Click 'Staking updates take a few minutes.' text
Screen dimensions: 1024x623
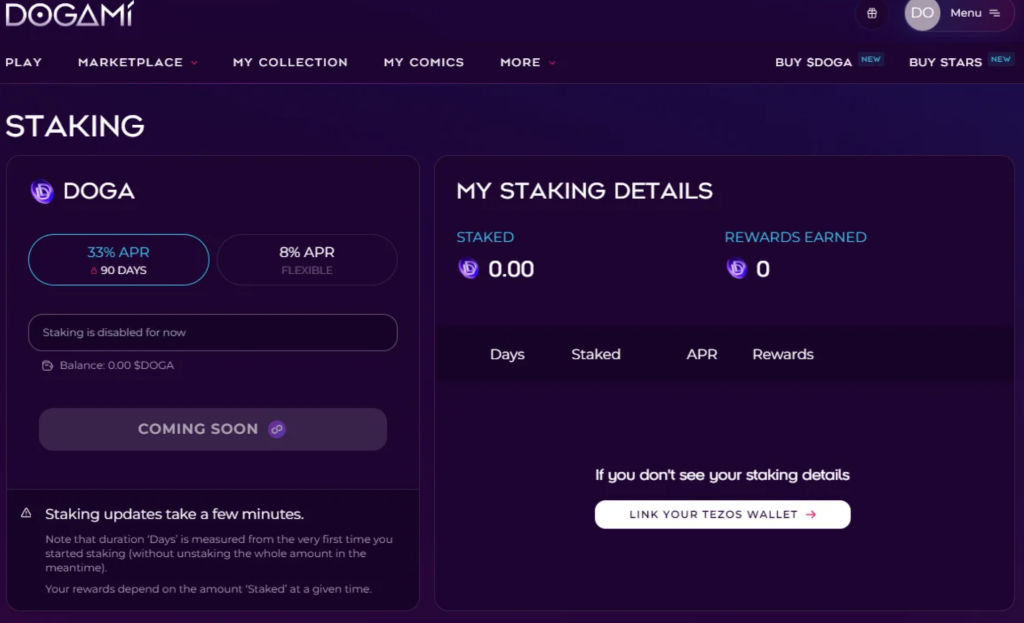pos(174,514)
